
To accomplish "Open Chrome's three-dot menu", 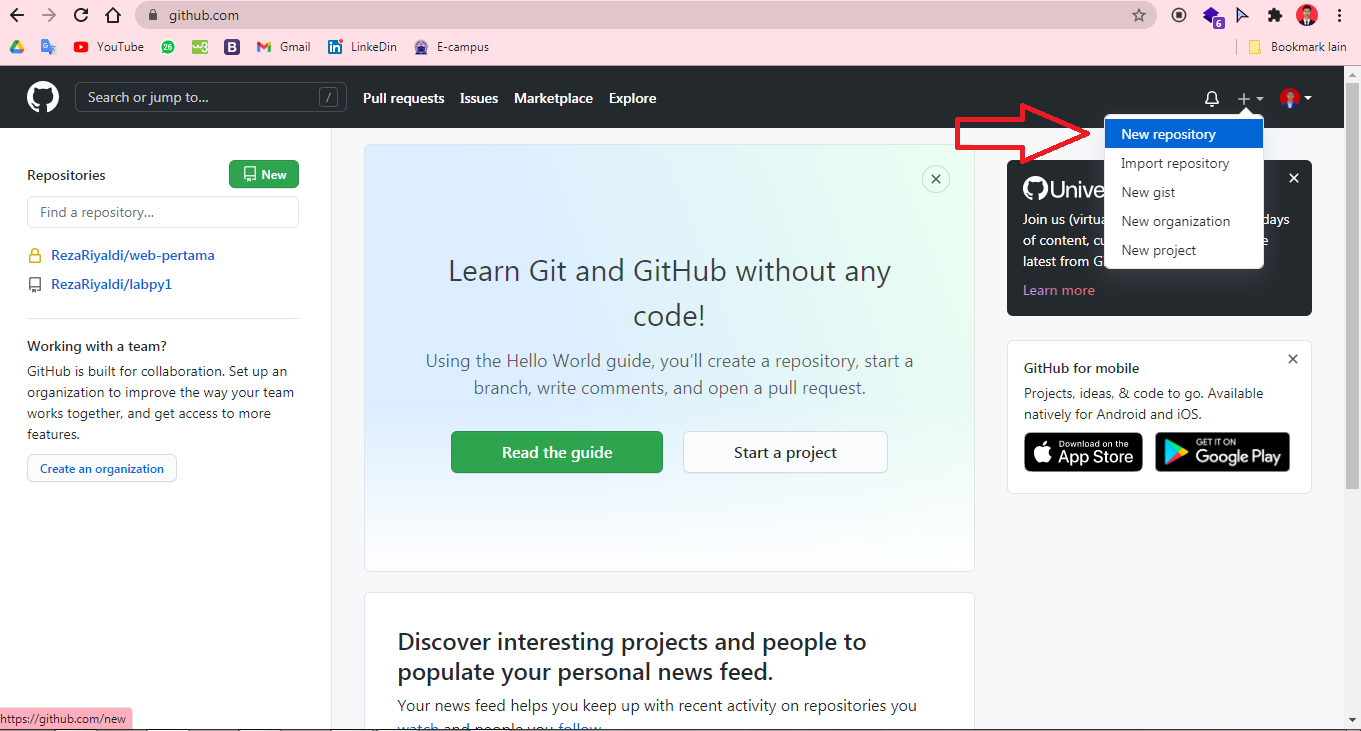I will click(x=1340, y=15).
